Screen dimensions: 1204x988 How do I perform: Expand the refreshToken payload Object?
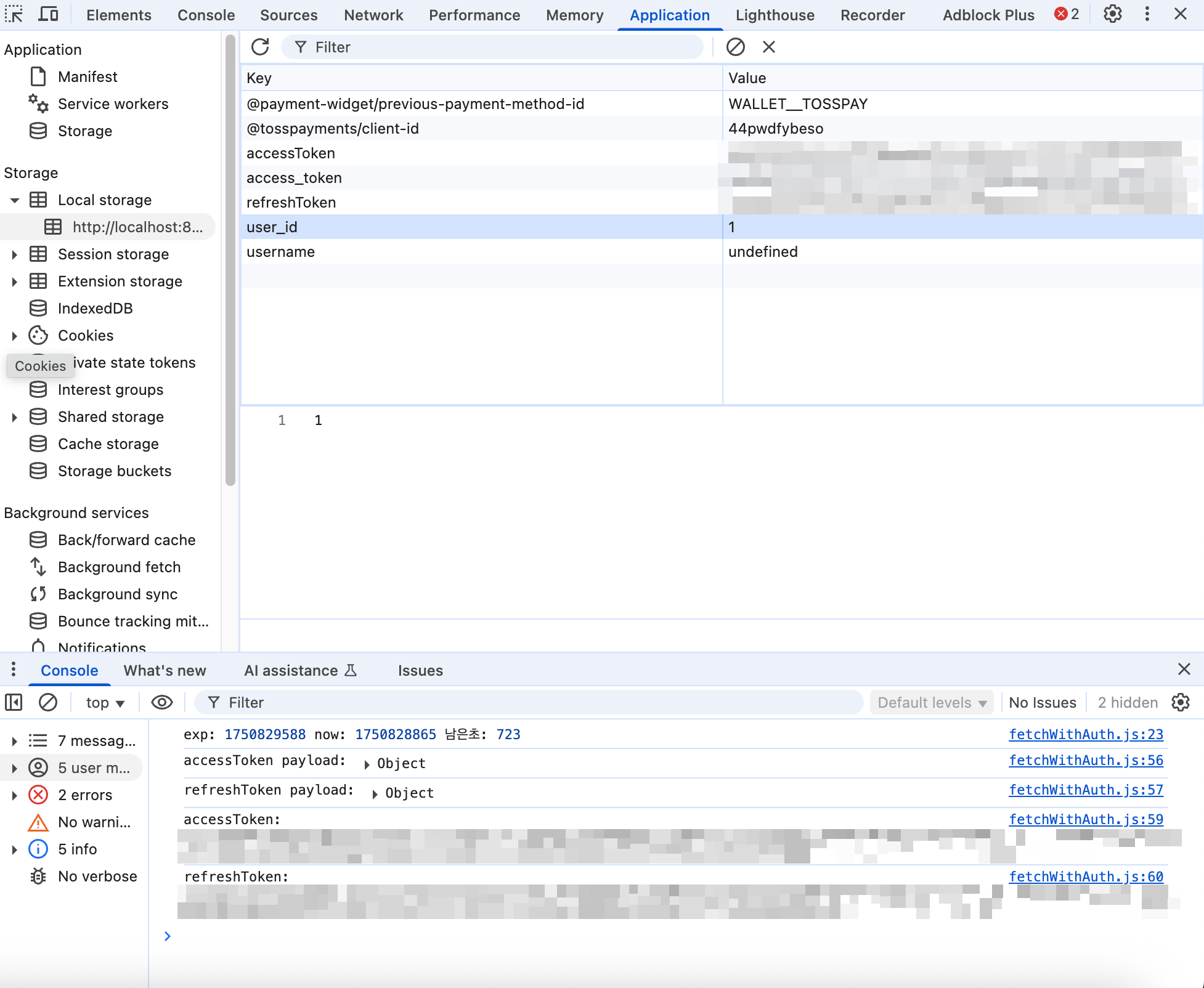(x=375, y=793)
